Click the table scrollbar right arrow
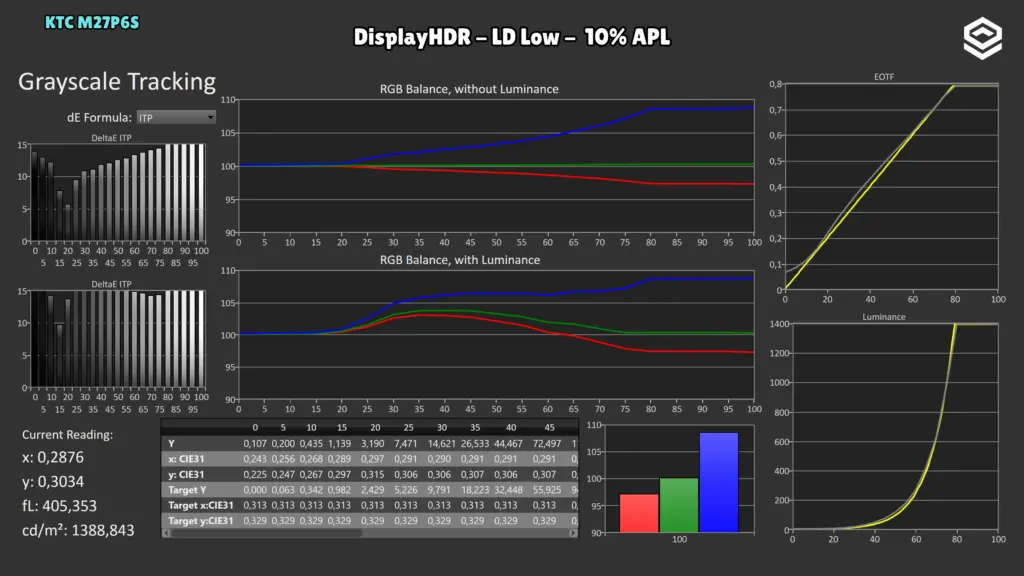This screenshot has height=576, width=1024. [x=573, y=533]
